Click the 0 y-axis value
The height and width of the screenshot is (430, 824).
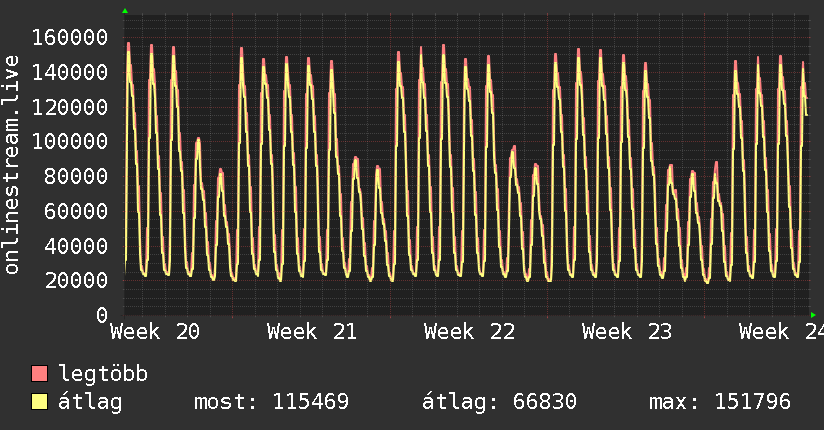102,315
